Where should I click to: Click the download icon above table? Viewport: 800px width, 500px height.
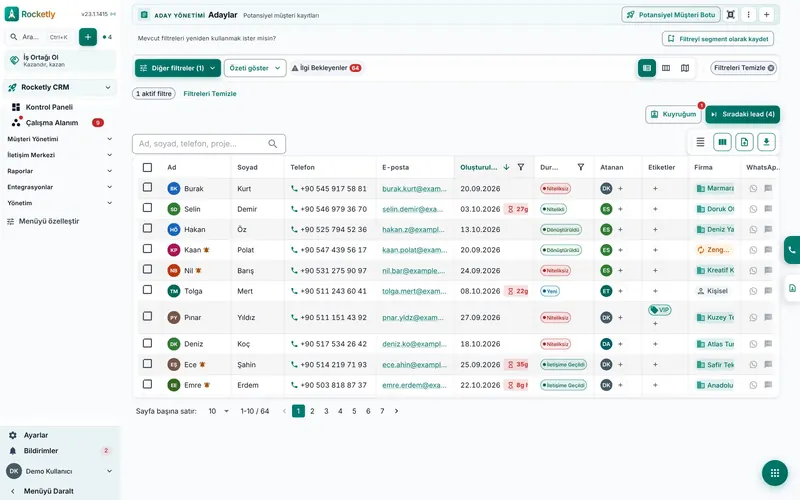tap(766, 142)
